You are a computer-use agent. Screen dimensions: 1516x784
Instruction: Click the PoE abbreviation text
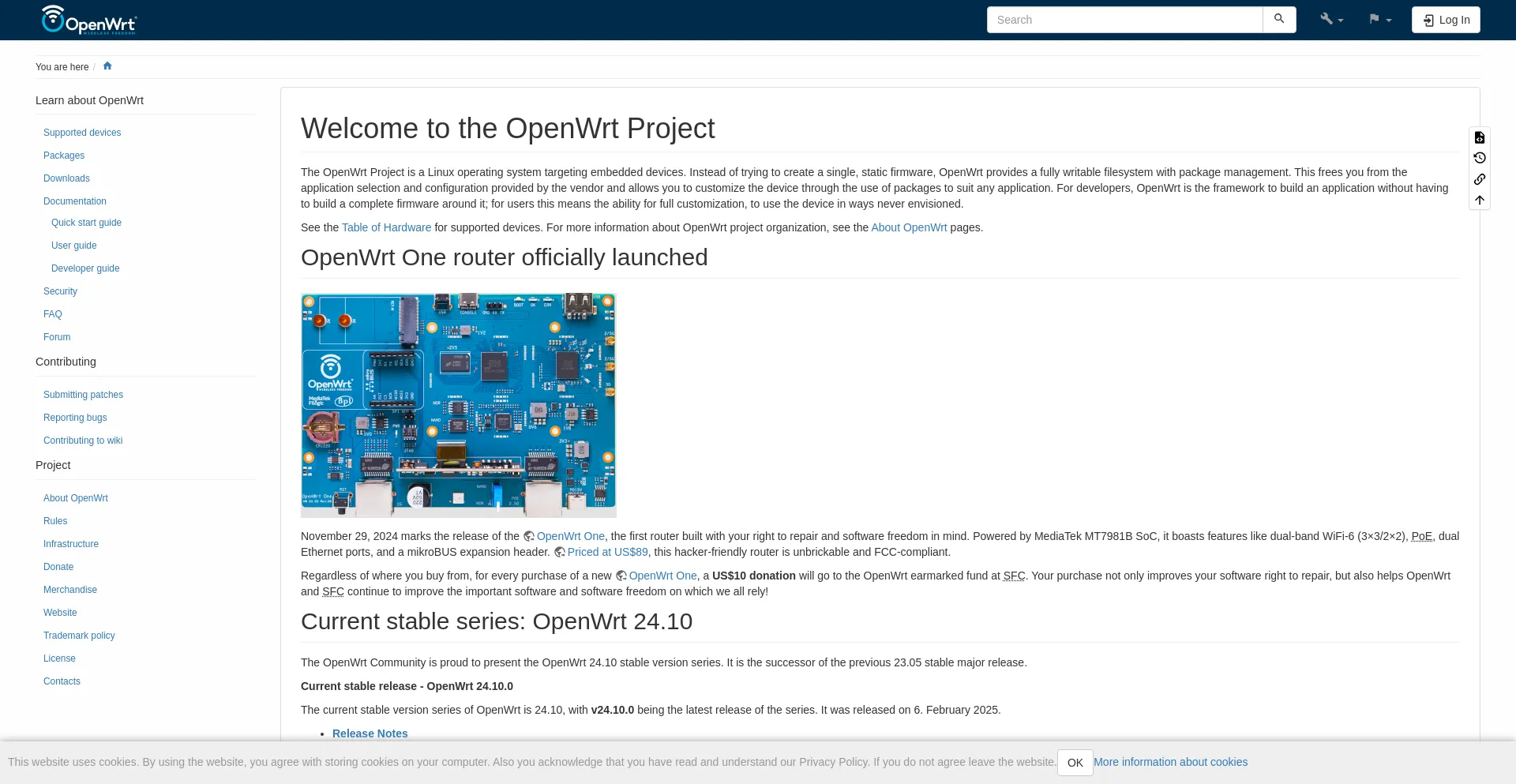[1422, 536]
